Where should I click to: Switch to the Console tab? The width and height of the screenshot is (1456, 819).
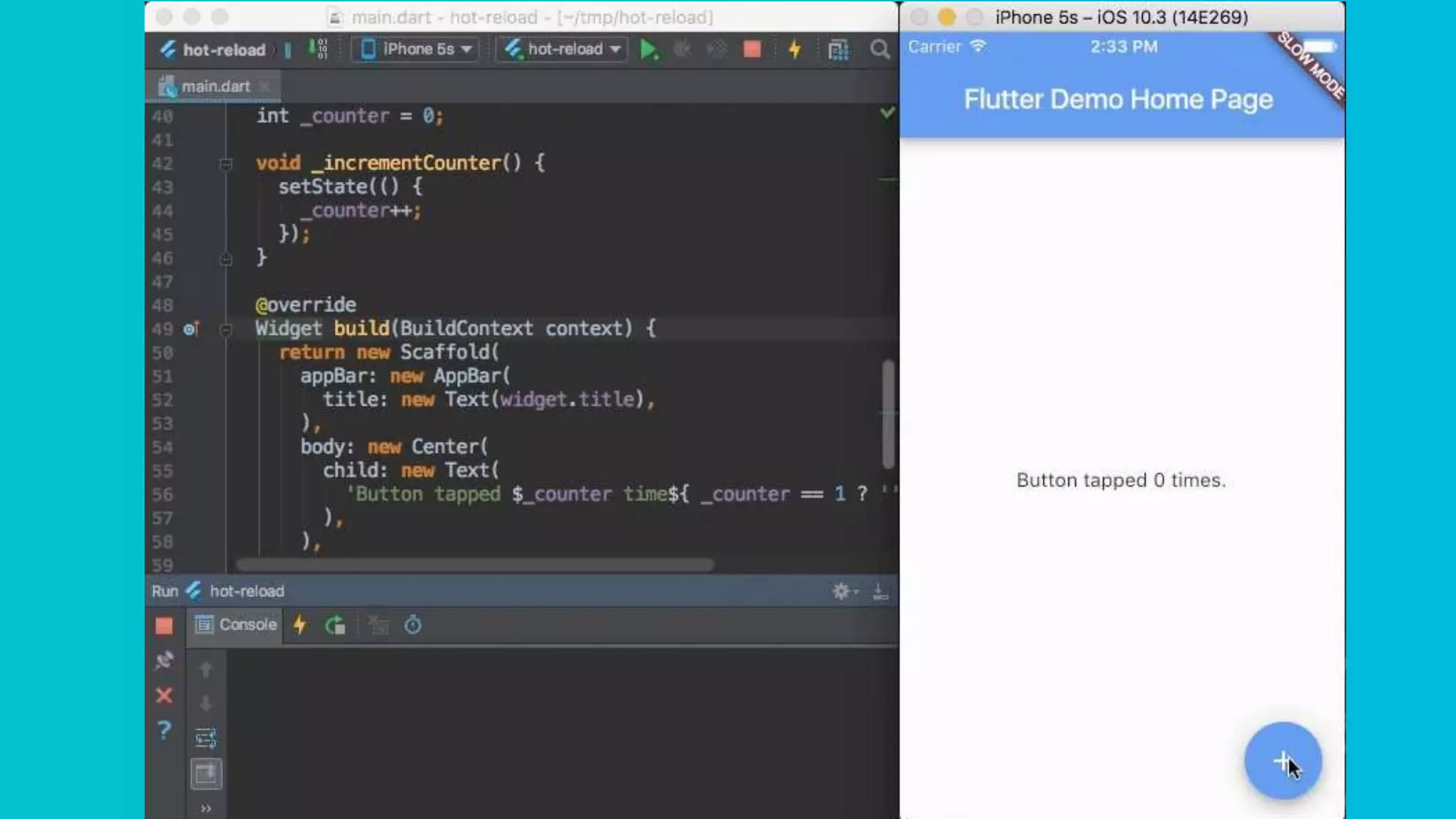(237, 625)
